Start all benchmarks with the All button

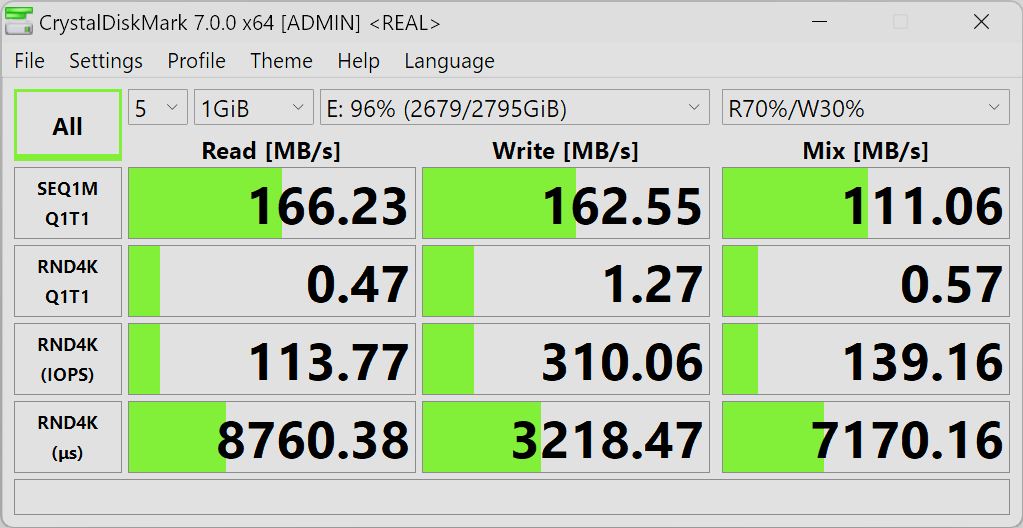(x=68, y=125)
